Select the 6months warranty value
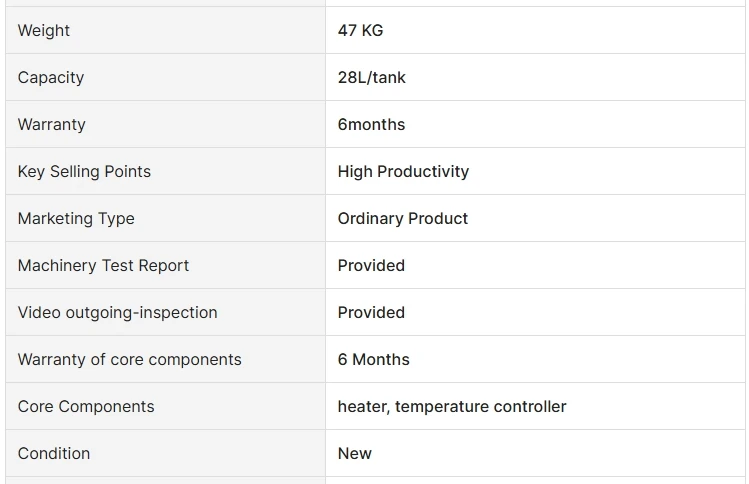Image resolution: width=749 pixels, height=484 pixels. click(x=371, y=124)
